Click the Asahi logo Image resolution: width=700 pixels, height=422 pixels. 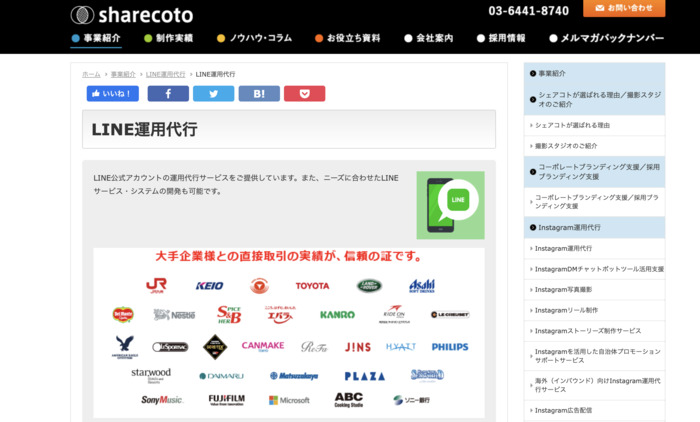point(422,285)
